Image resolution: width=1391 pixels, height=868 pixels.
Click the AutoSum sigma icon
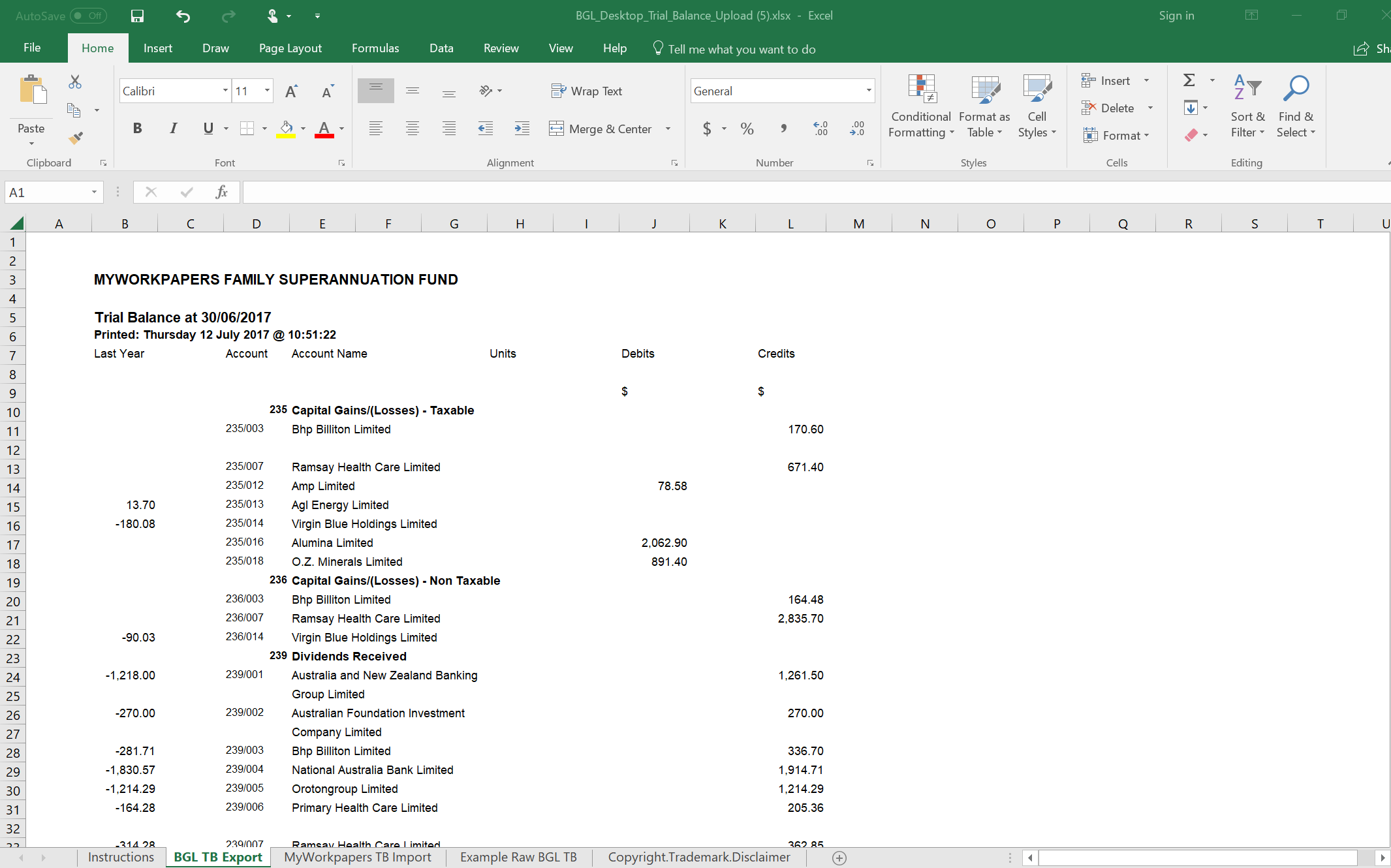click(x=1189, y=80)
